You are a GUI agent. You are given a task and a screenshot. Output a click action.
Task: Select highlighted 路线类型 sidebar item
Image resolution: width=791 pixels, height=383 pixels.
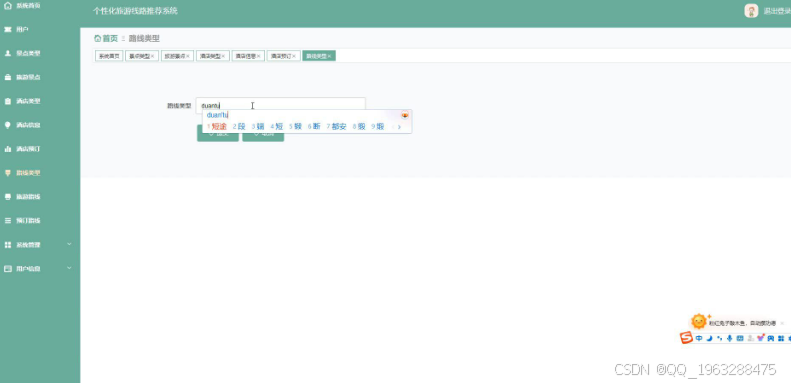tap(28, 173)
